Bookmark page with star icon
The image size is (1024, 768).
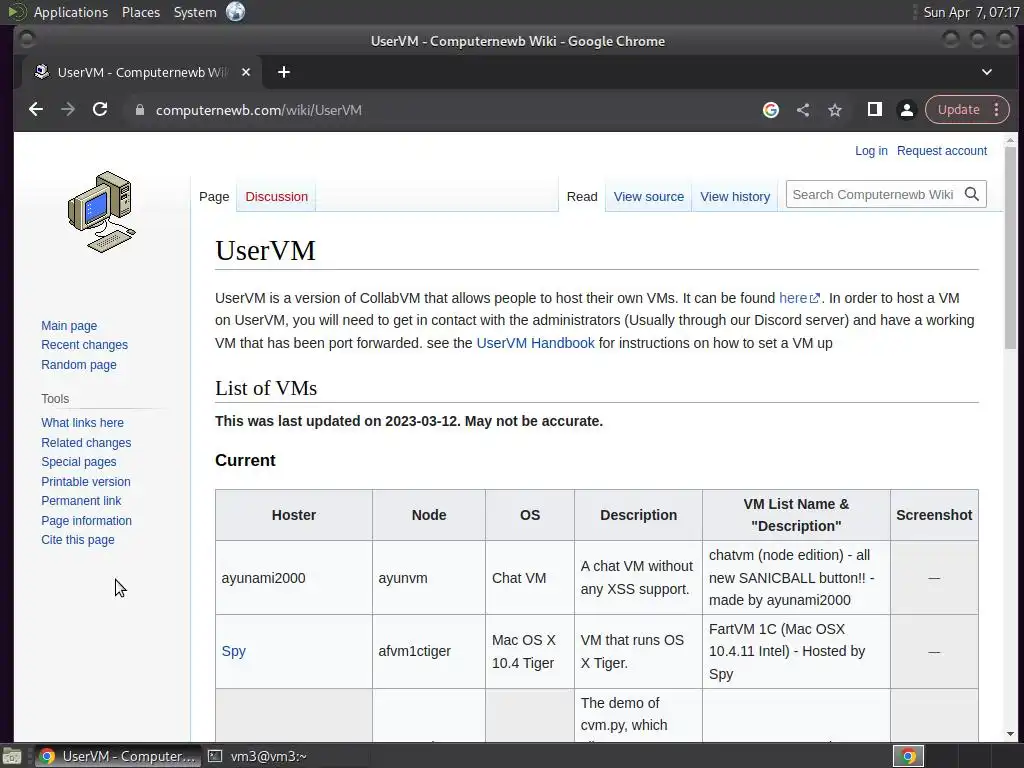pos(835,110)
